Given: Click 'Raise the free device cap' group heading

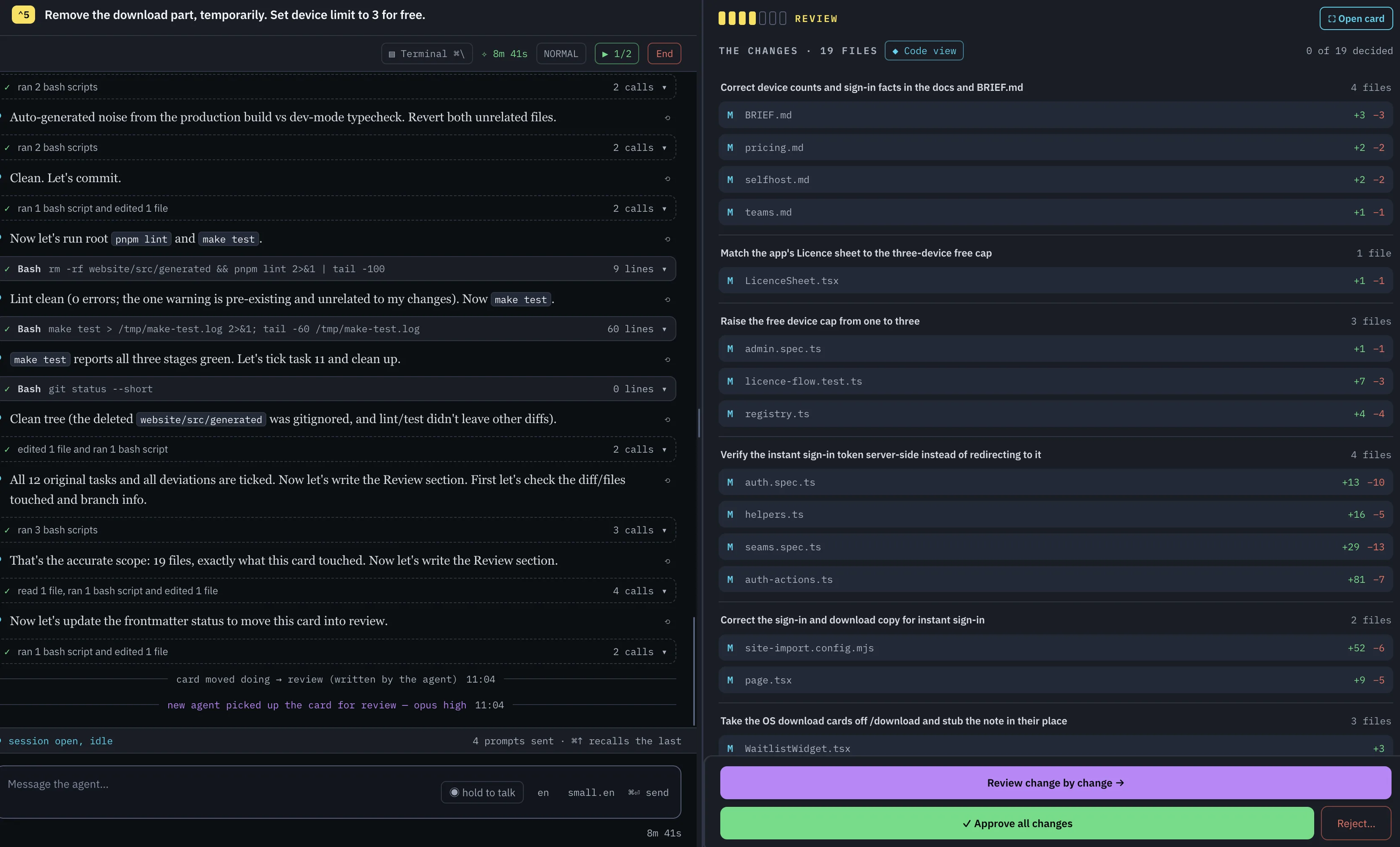Looking at the screenshot, I should [x=820, y=321].
